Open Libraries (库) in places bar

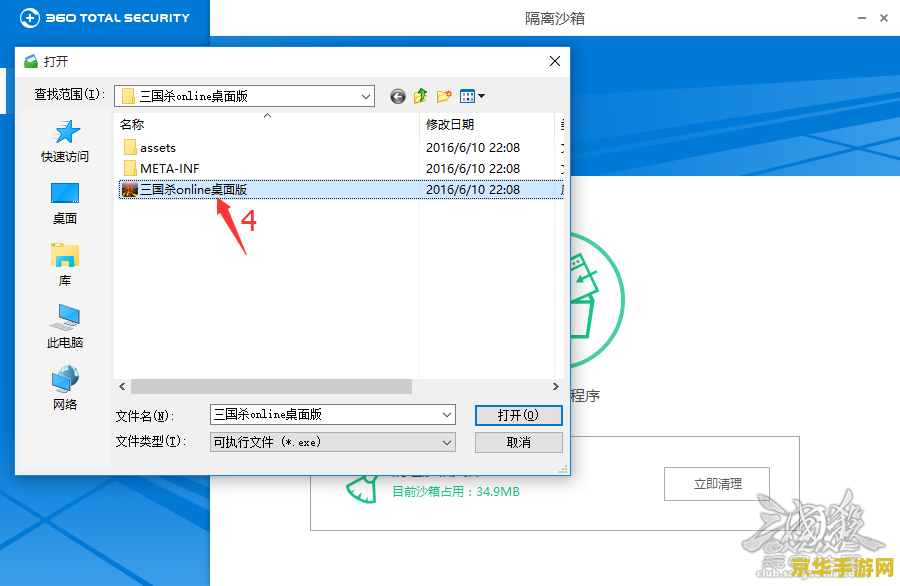(x=65, y=265)
